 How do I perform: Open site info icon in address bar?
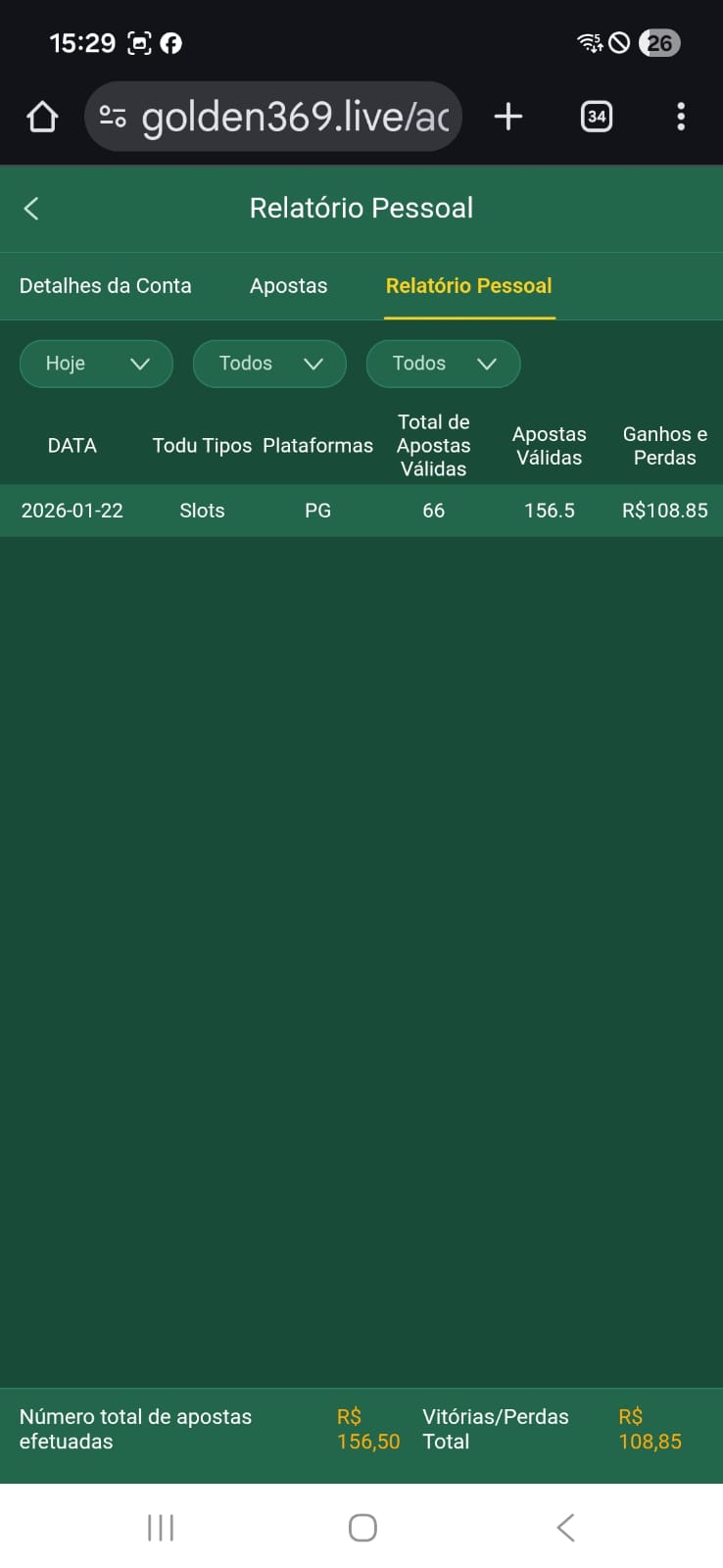(113, 118)
